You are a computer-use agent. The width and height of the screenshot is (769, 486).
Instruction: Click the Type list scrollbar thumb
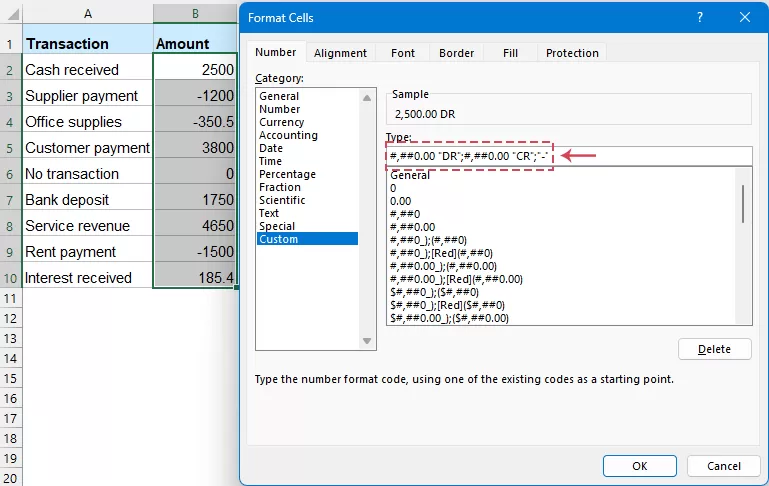pos(743,204)
